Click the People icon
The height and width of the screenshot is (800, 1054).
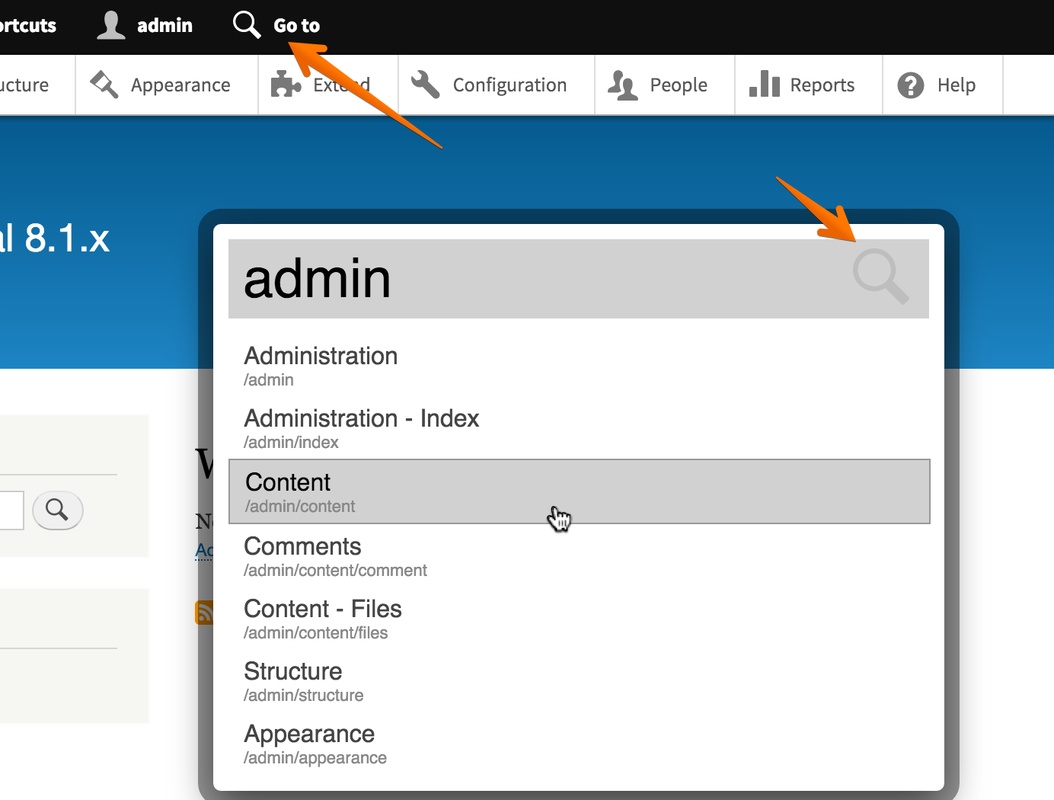coord(622,85)
